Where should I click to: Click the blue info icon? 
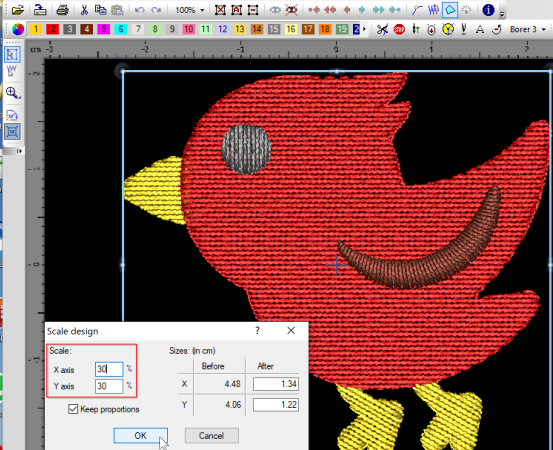tap(488, 10)
